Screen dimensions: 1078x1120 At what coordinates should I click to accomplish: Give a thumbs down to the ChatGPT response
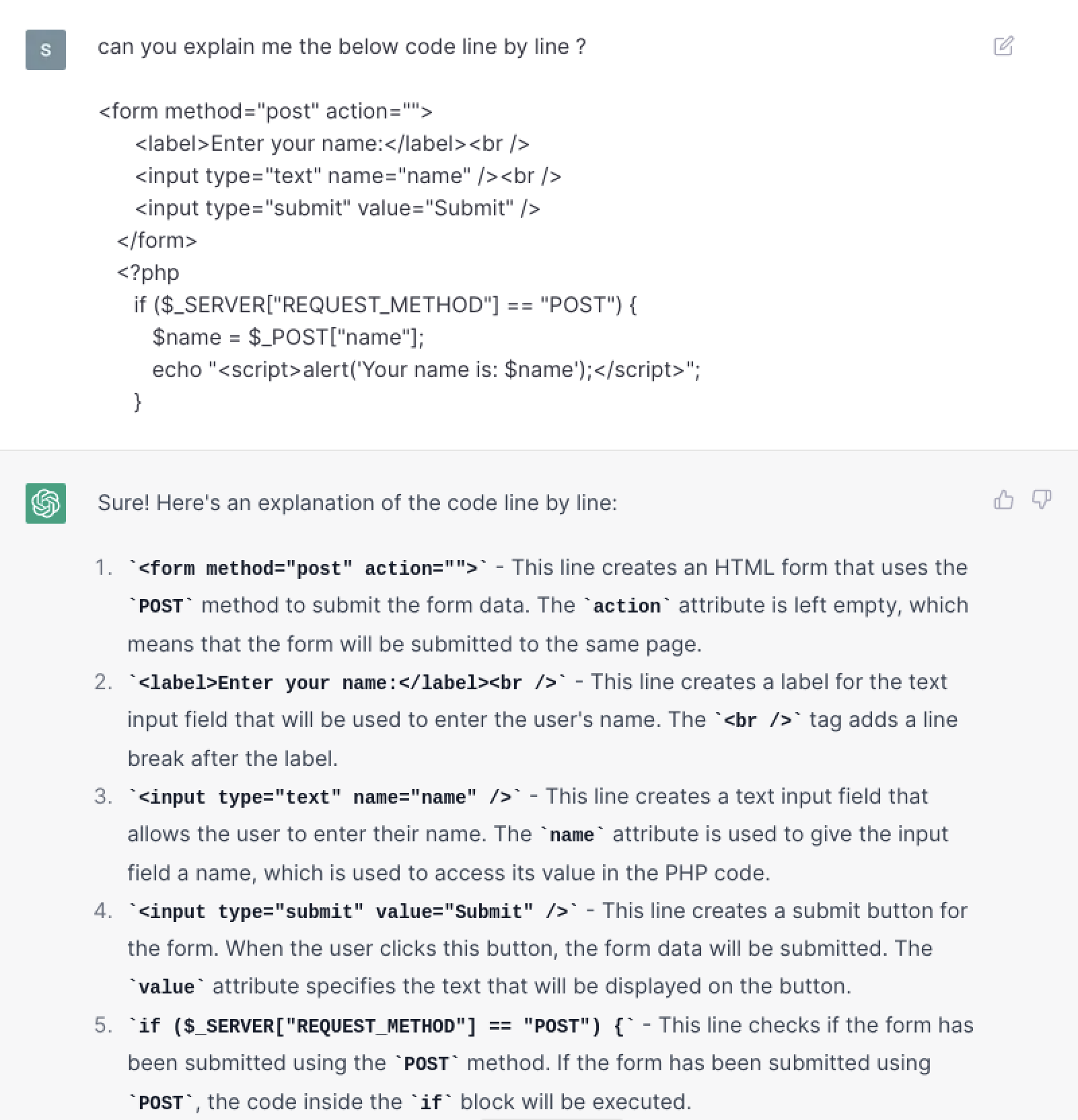click(1042, 500)
